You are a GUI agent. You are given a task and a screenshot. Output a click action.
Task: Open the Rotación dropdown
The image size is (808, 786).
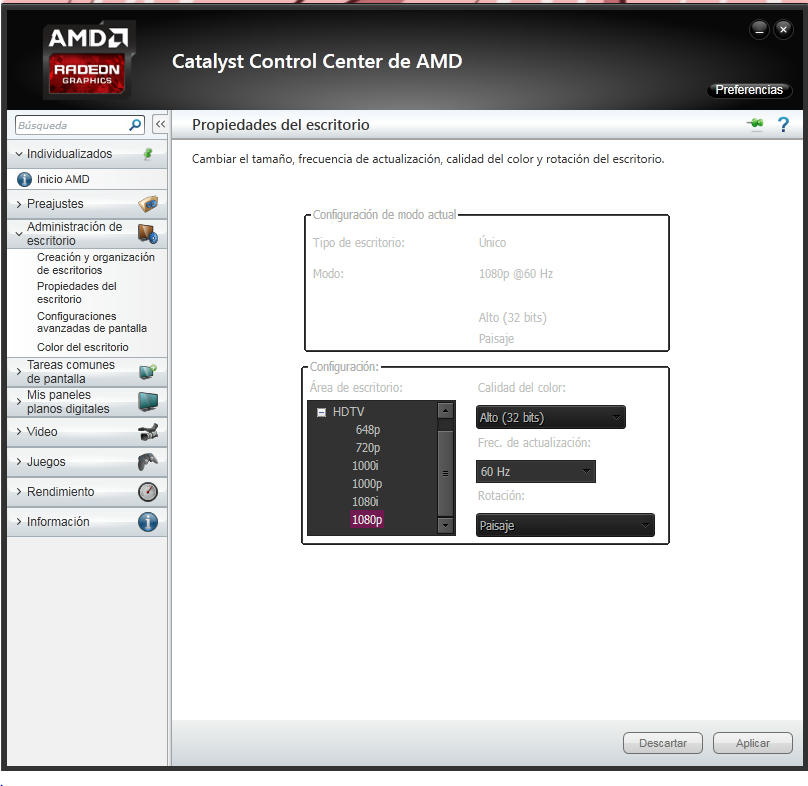click(565, 525)
